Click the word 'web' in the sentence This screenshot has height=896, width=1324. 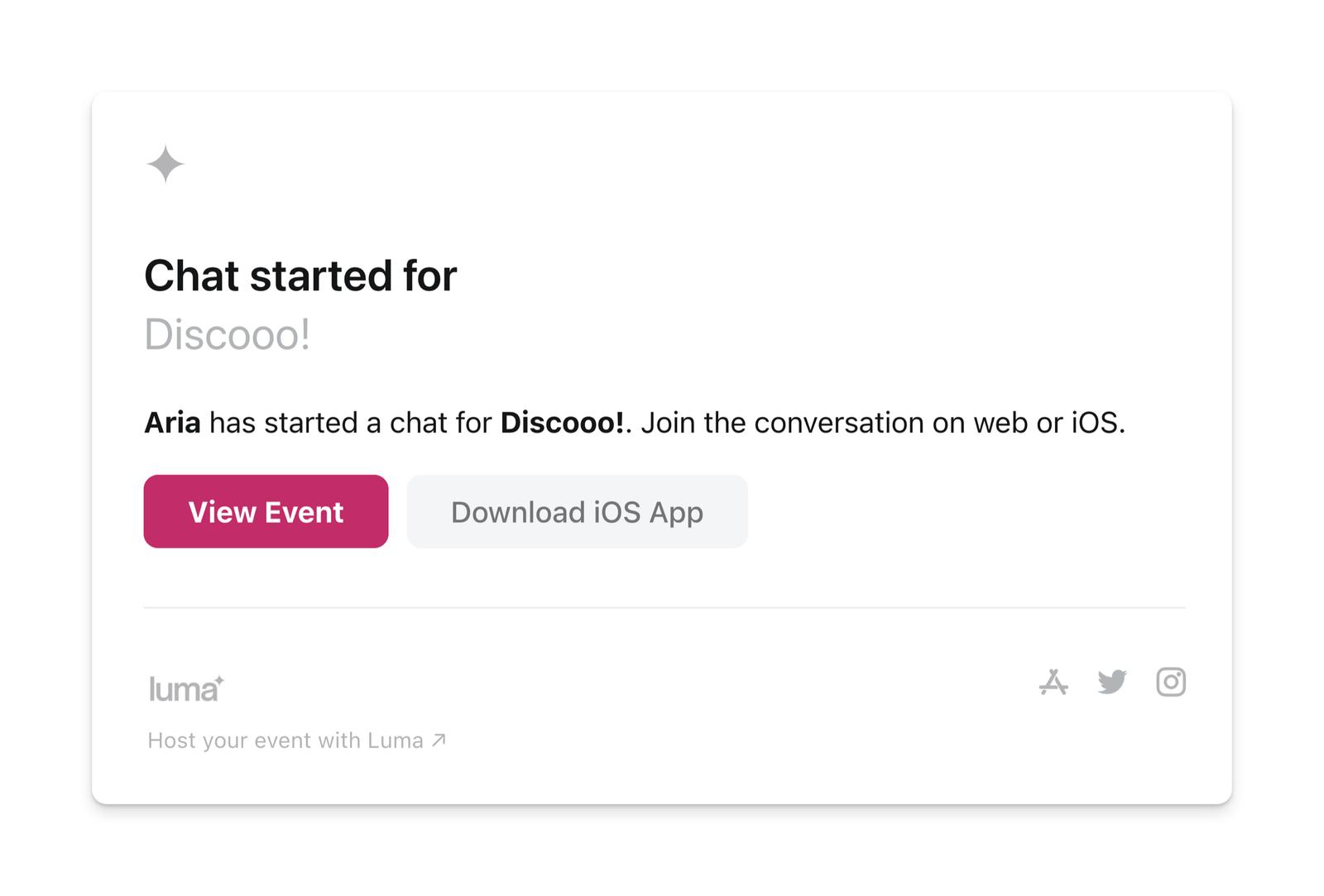pyautogui.click(x=1000, y=423)
